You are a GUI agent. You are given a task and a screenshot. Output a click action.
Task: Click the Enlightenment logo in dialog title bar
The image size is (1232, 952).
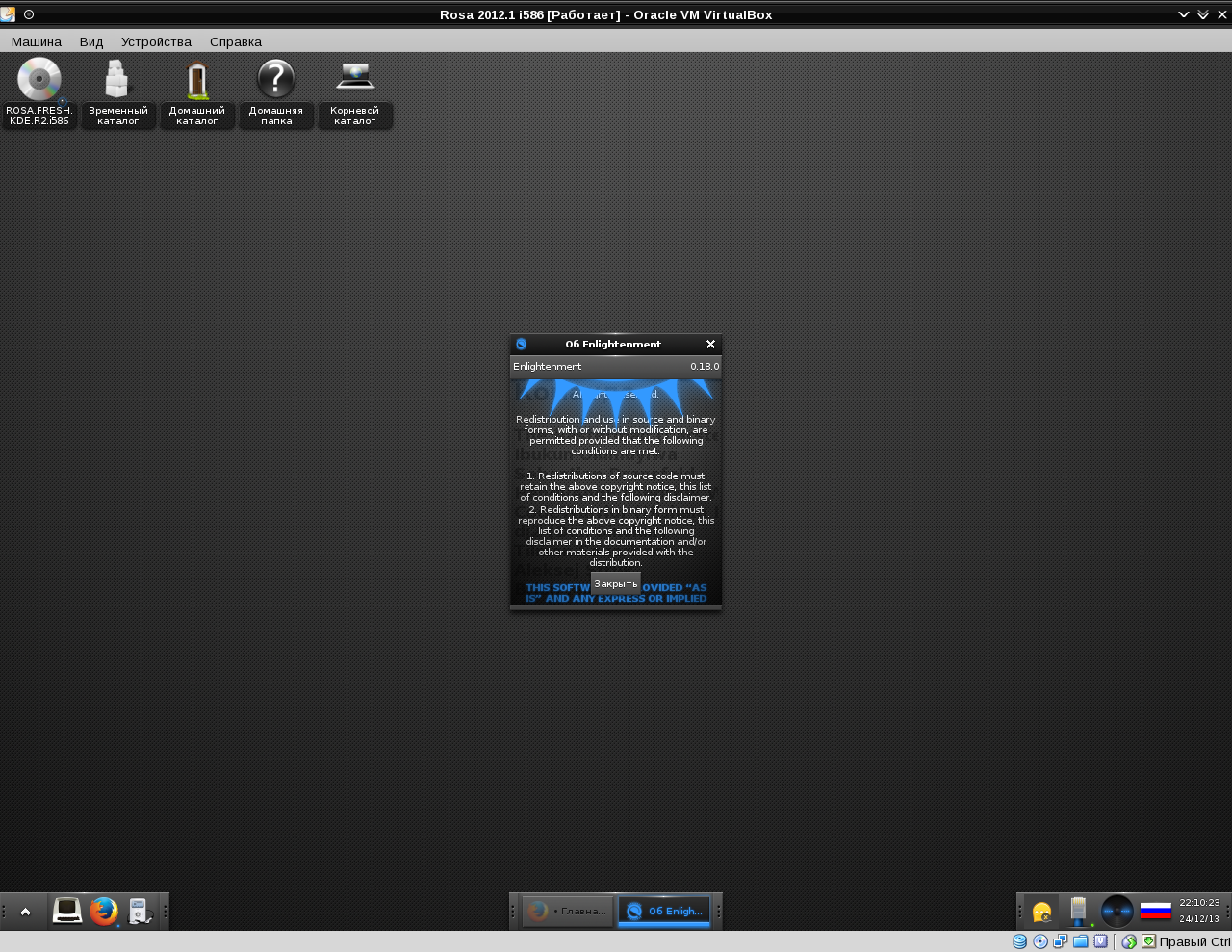[521, 345]
